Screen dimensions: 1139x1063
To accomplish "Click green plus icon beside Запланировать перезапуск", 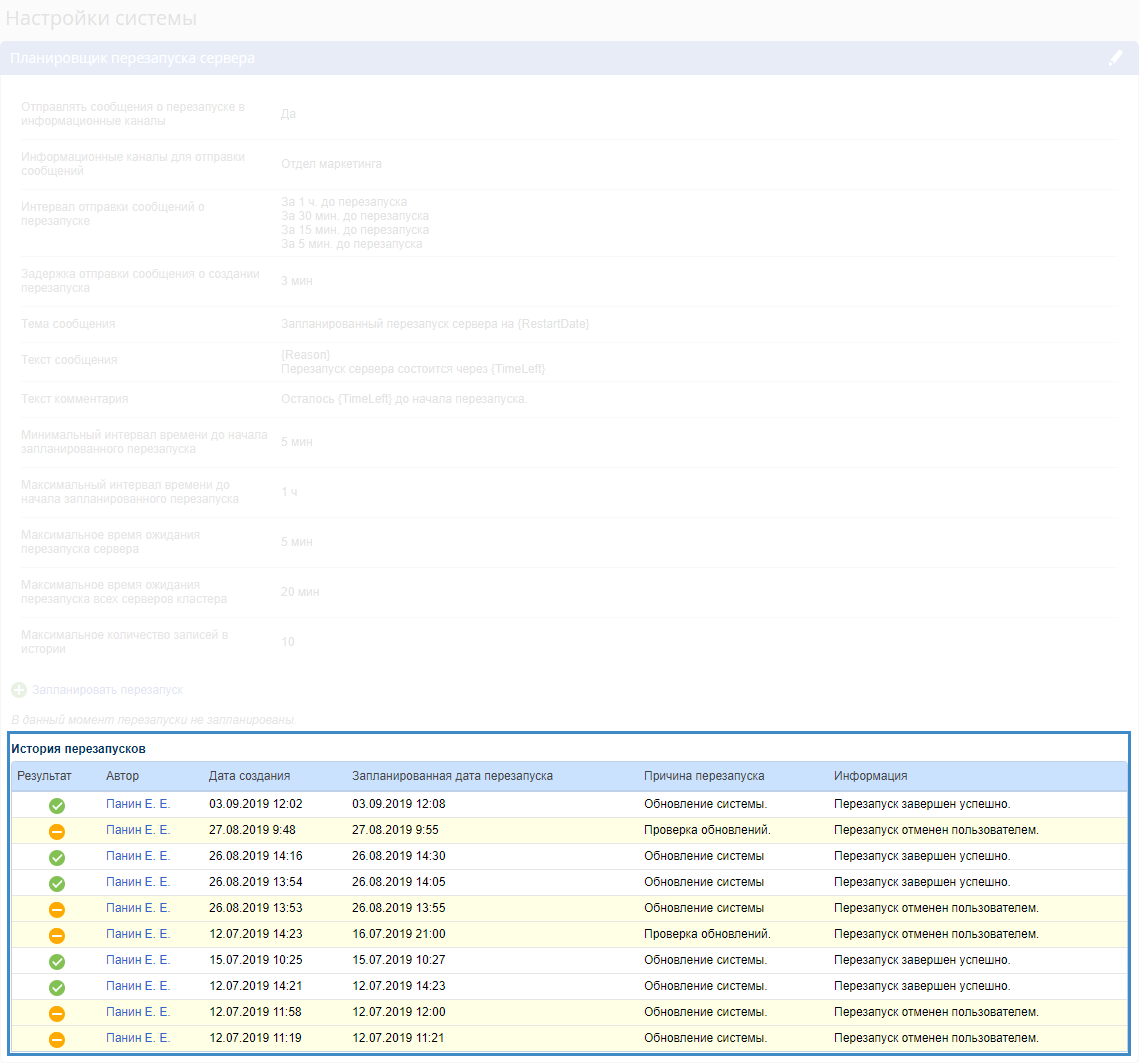I will 19,690.
